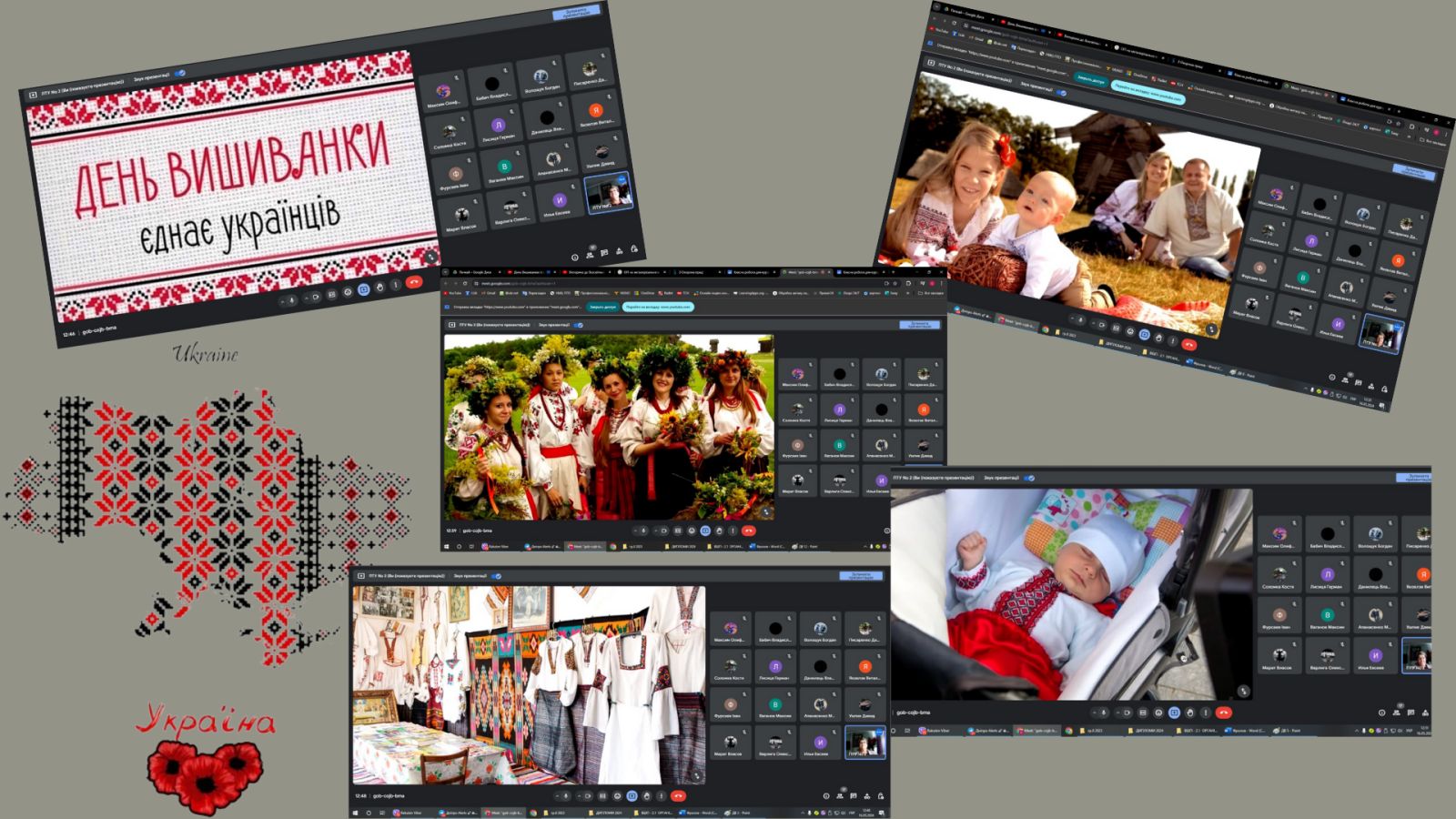
Task: Turn on captions in the wreath-women Meet window
Action: tap(678, 531)
